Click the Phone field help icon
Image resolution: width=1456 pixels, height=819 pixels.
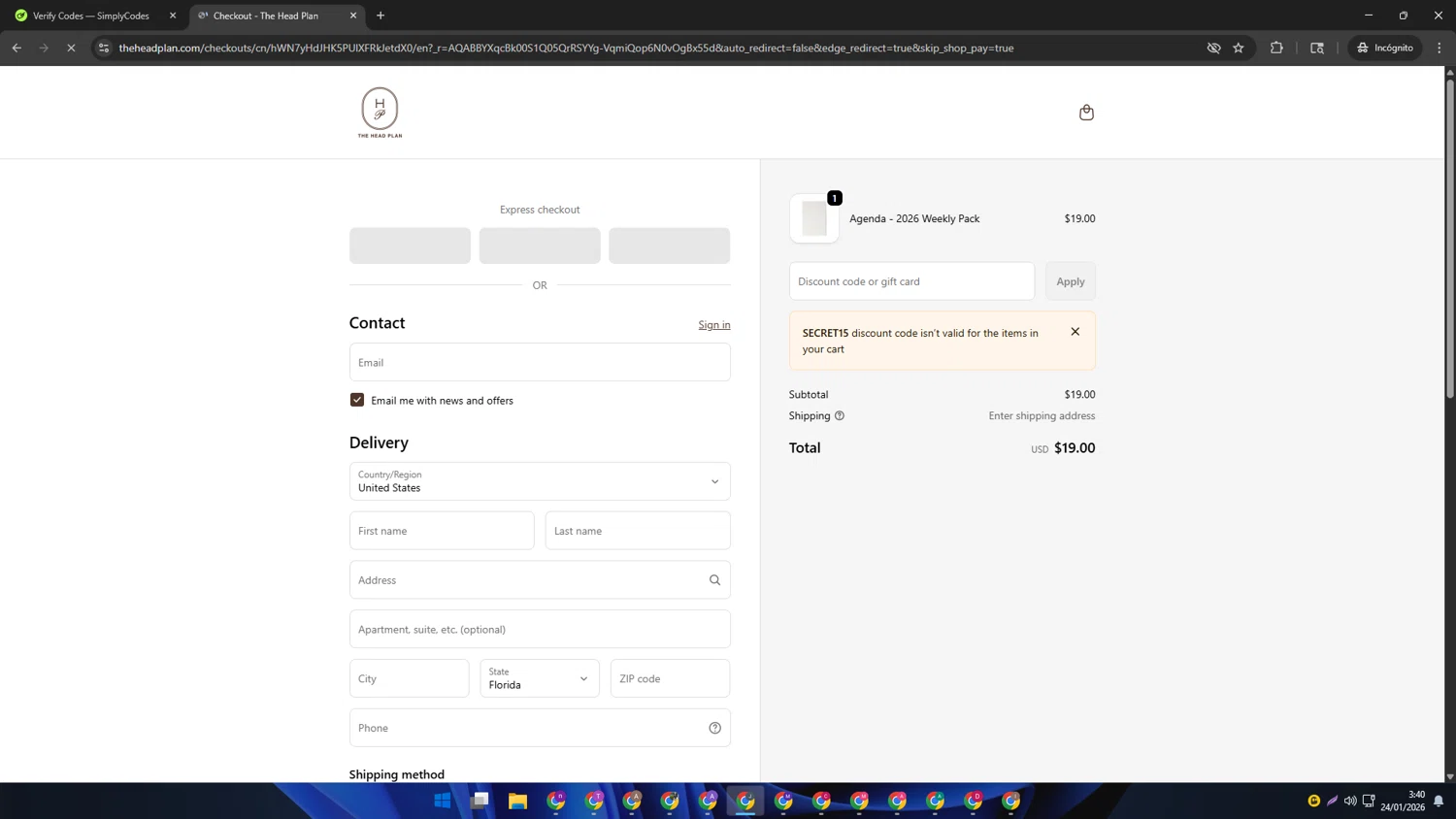pyautogui.click(x=714, y=728)
